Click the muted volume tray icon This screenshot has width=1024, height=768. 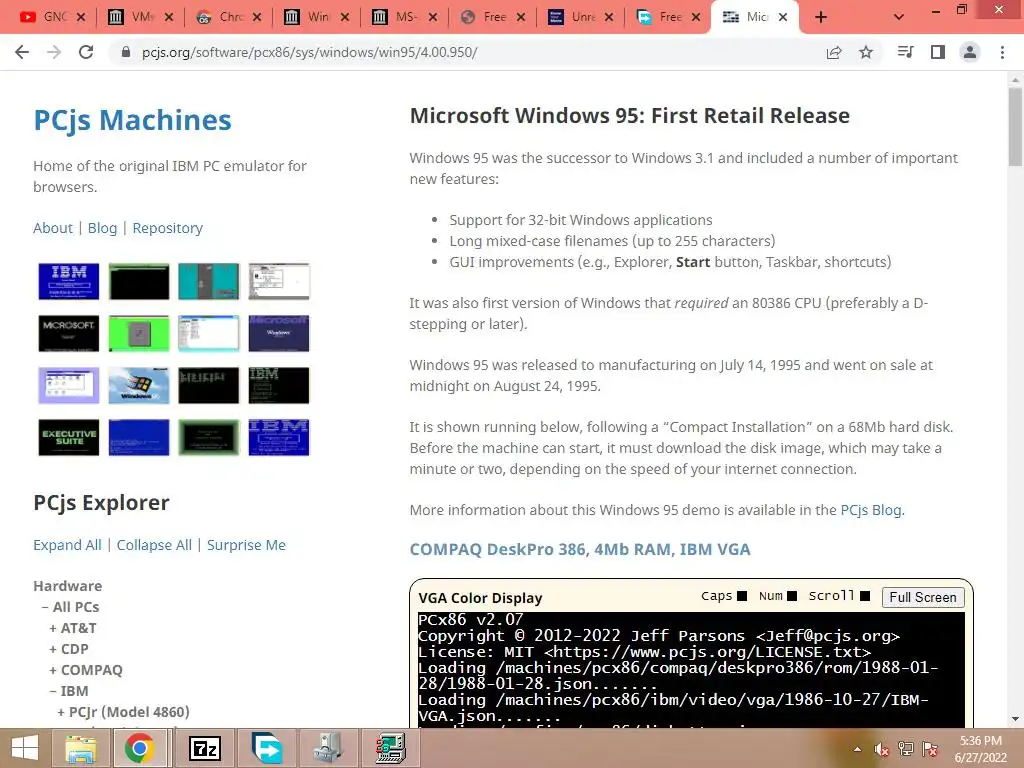tap(881, 749)
